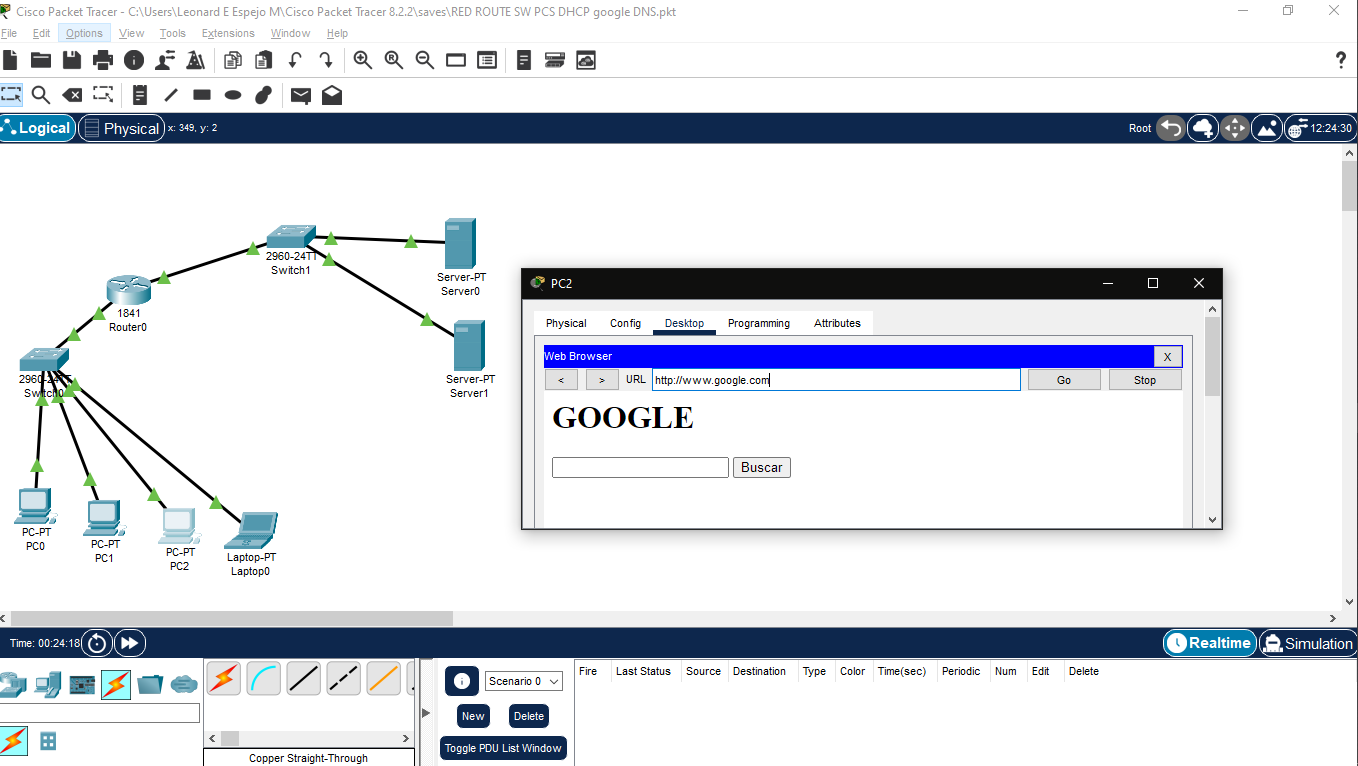1358x766 pixels.
Task: Click the browser forward '>' button
Action: tap(602, 380)
